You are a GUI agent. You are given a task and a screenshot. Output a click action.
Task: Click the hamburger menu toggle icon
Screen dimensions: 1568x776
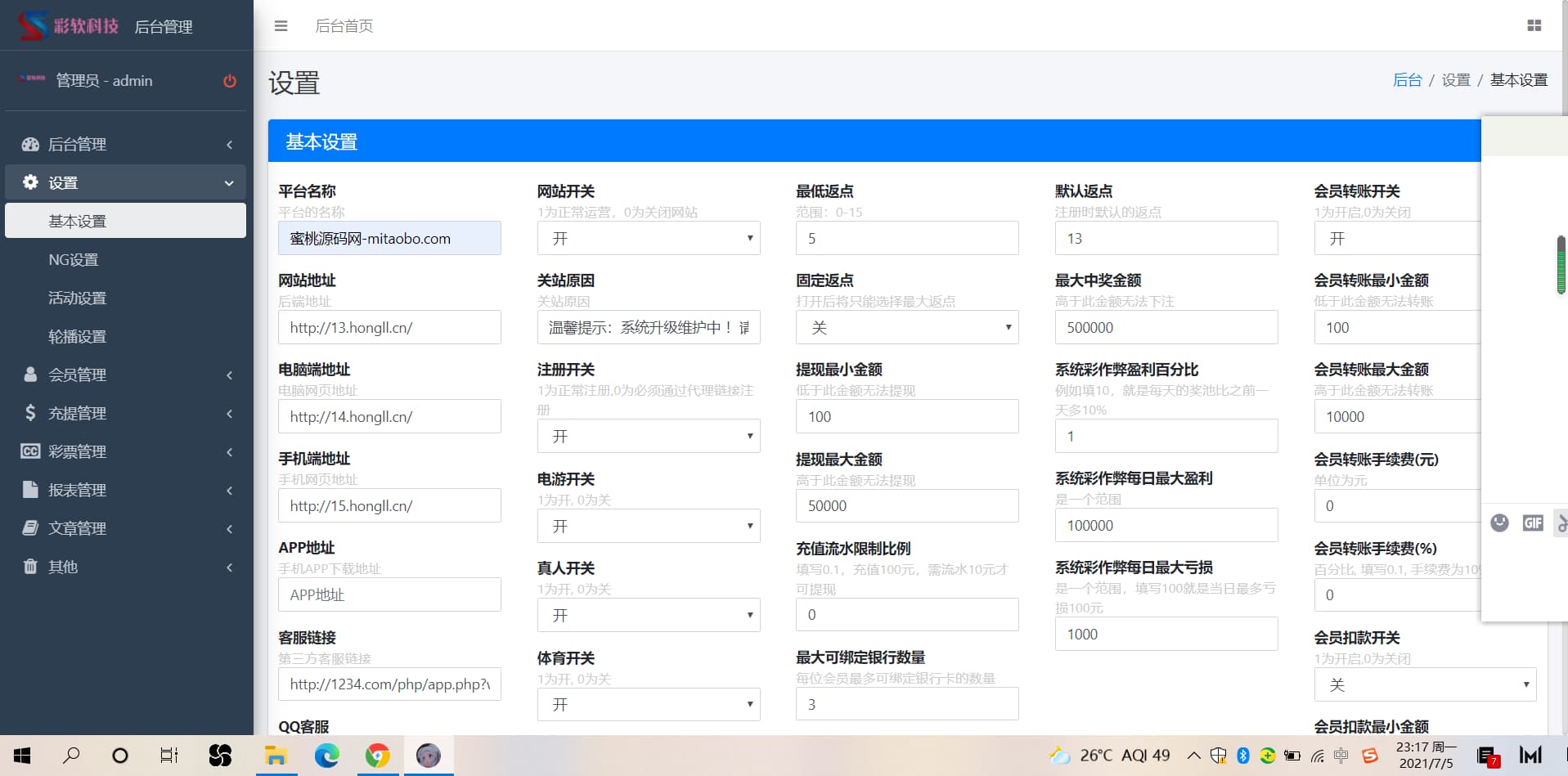(281, 26)
